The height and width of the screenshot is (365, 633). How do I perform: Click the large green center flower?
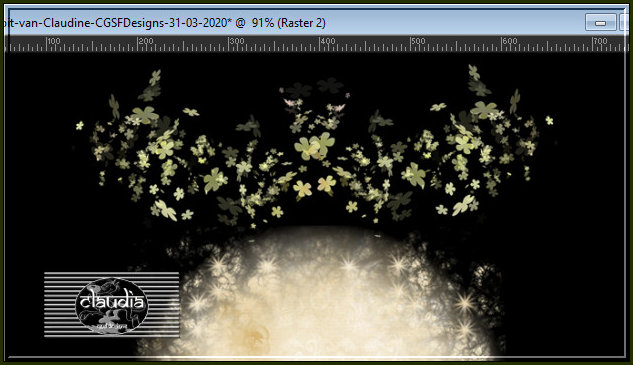coord(314,146)
